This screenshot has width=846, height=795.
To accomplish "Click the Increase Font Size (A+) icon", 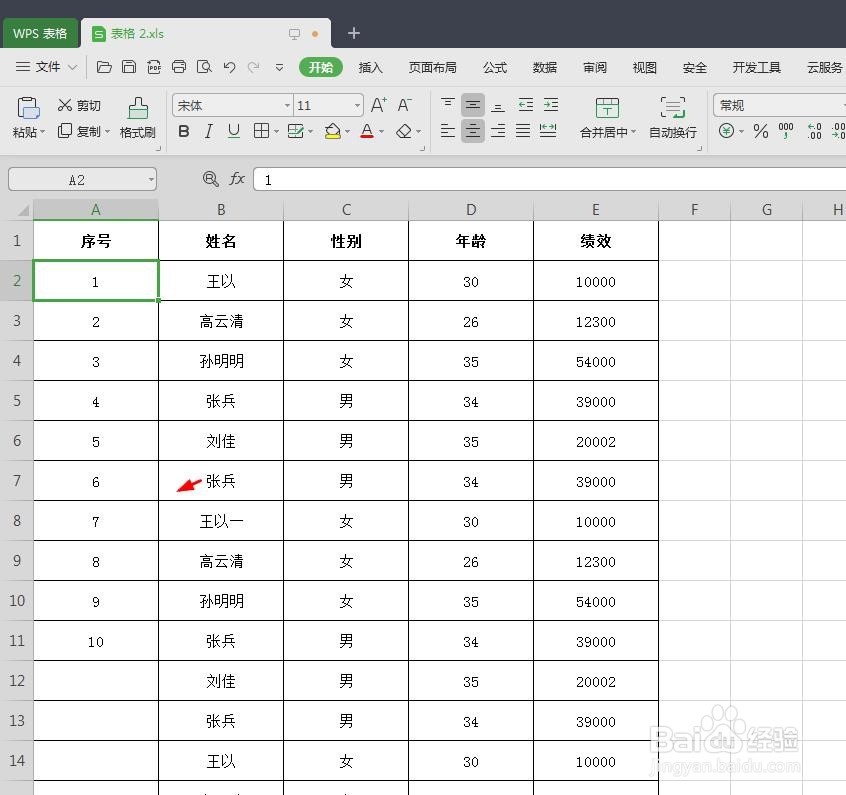I will pos(377,104).
